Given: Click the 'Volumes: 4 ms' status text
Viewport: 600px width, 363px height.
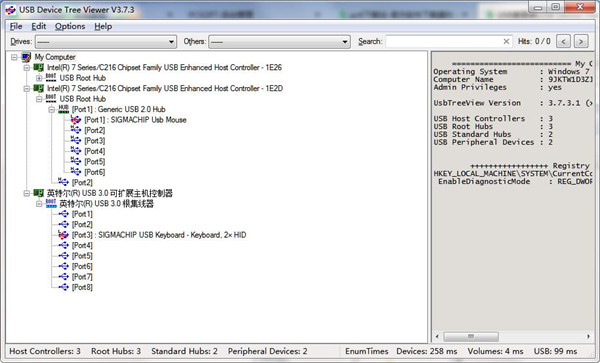Looking at the screenshot, I should point(496,351).
